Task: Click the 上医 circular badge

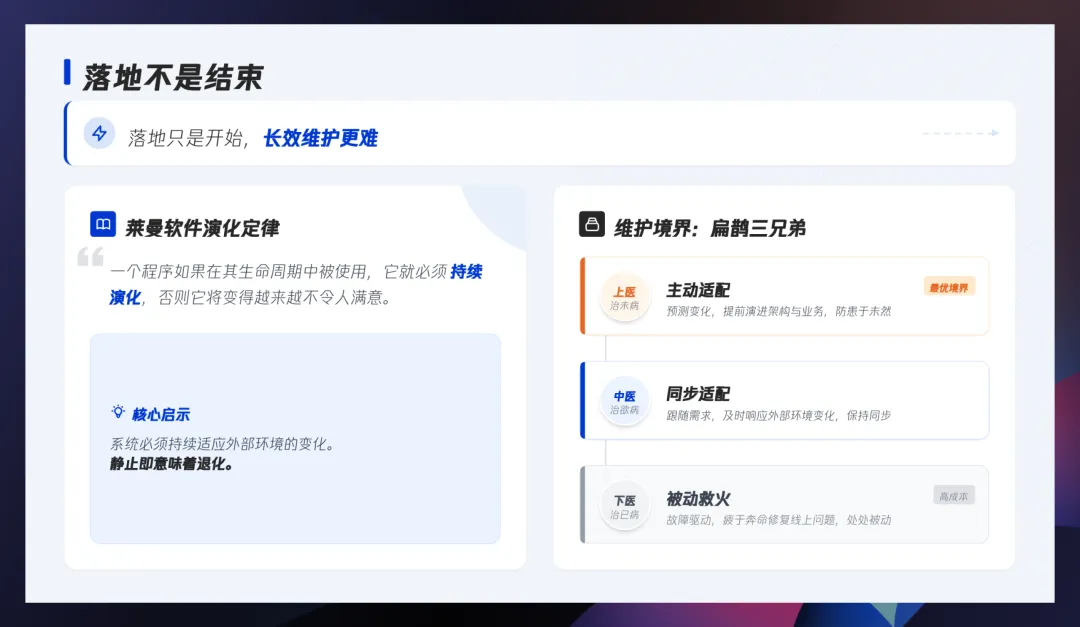Action: click(624, 297)
